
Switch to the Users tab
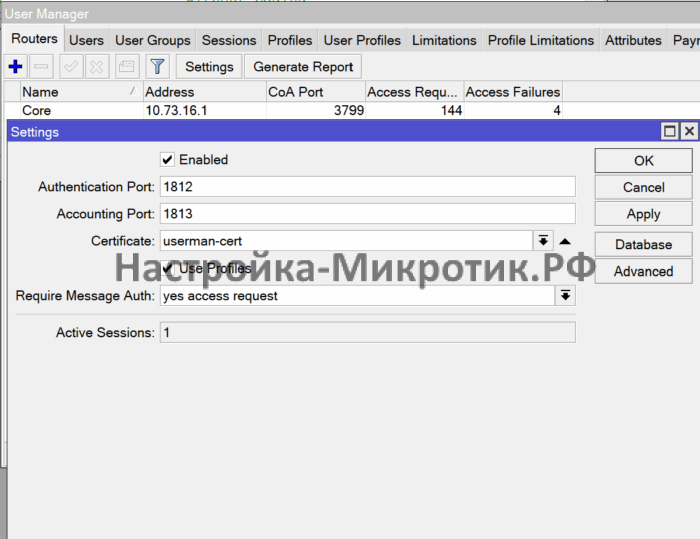pos(87,41)
